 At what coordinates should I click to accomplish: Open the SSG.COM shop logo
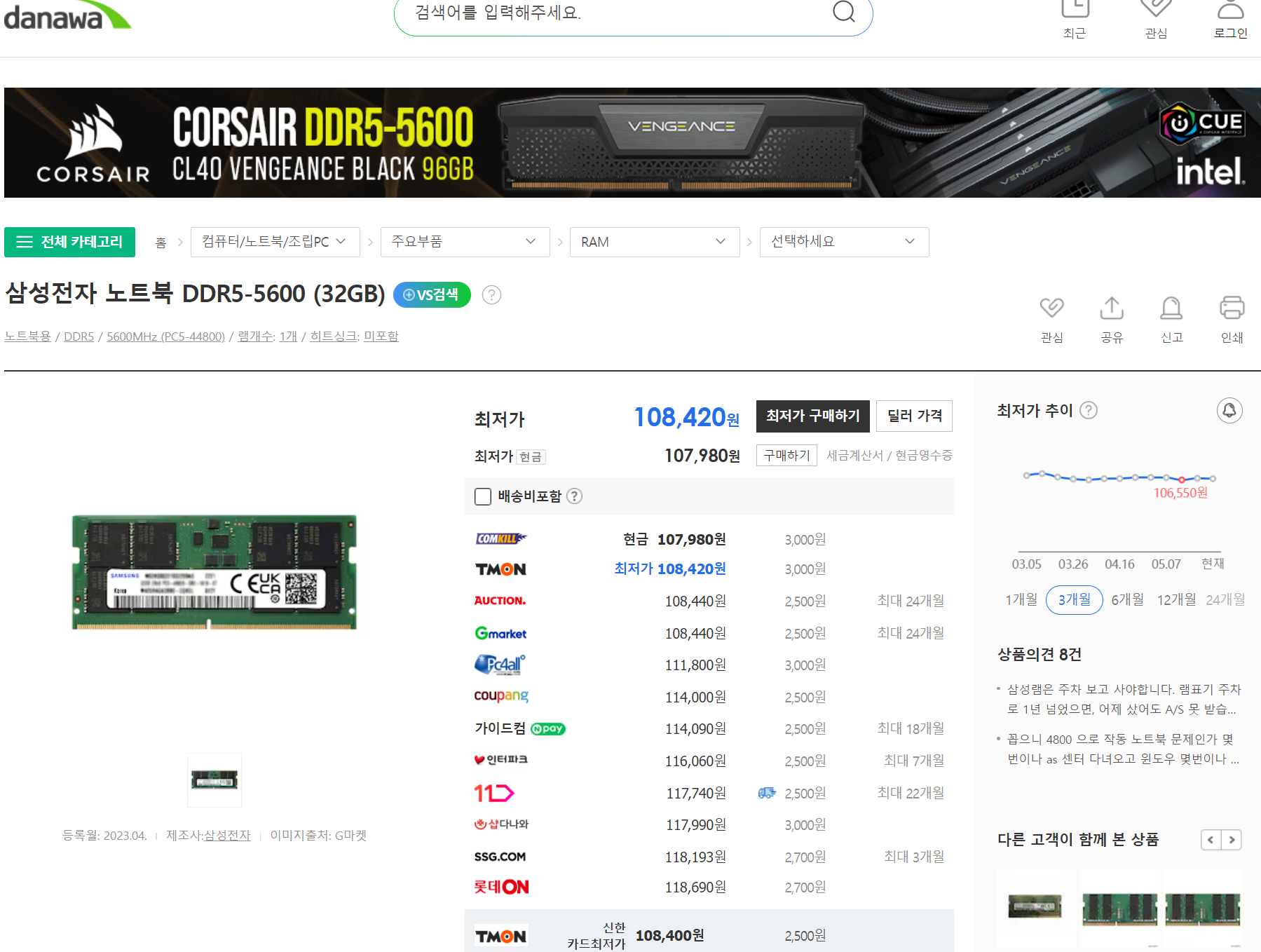(500, 857)
